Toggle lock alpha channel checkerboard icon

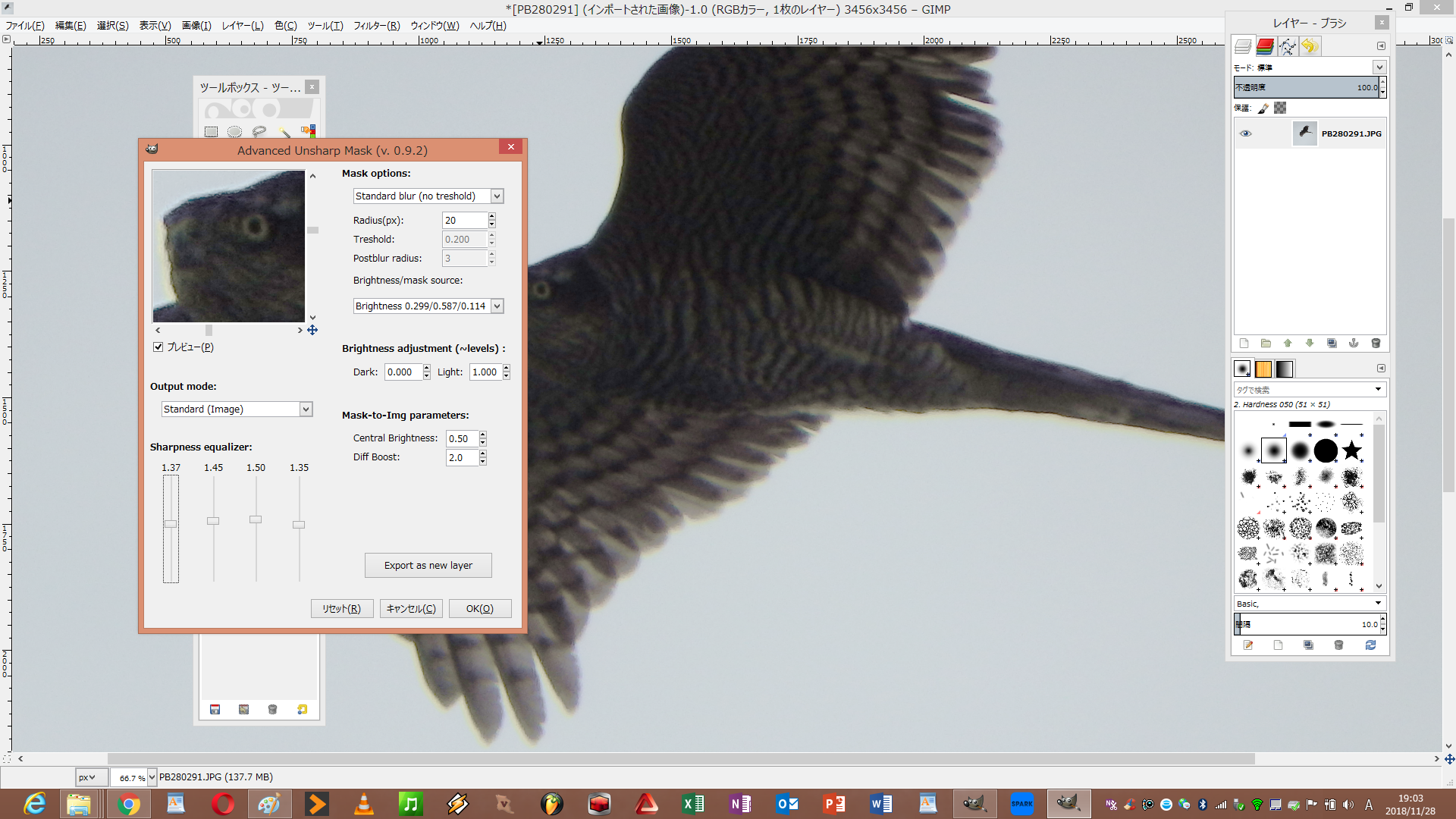pos(1280,108)
